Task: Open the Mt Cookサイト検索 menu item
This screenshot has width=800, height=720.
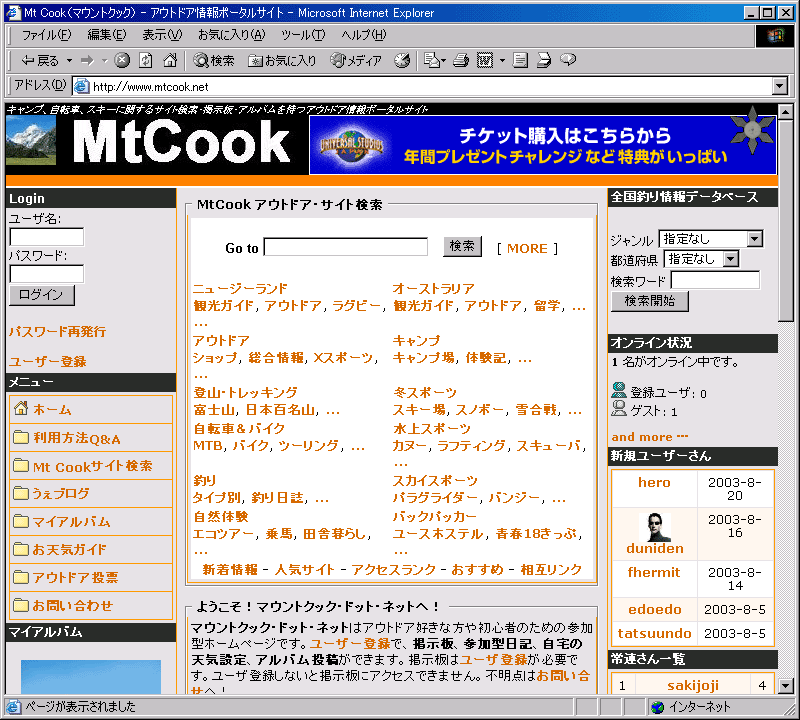Action: pos(92,466)
